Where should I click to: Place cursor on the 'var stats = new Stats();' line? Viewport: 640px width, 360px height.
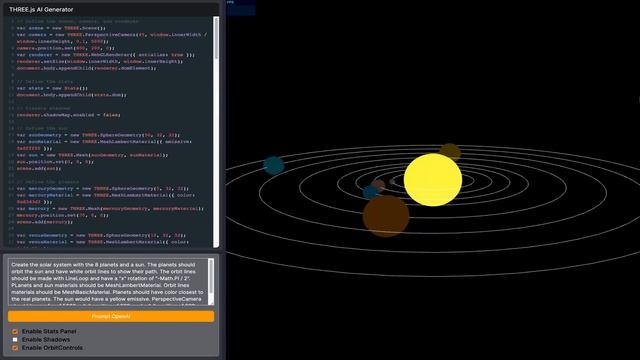pyautogui.click(x=52, y=88)
